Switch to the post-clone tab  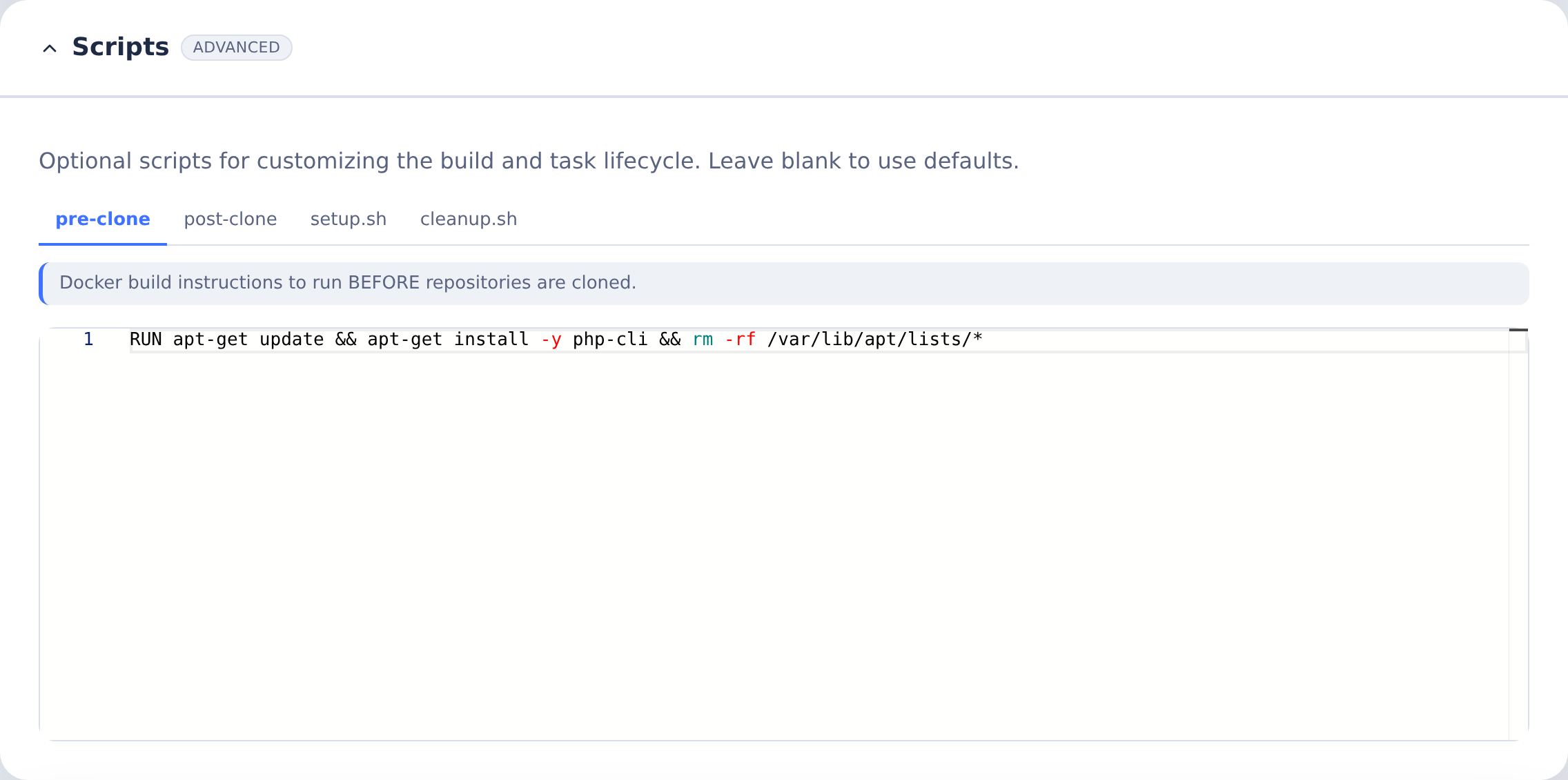tap(231, 220)
